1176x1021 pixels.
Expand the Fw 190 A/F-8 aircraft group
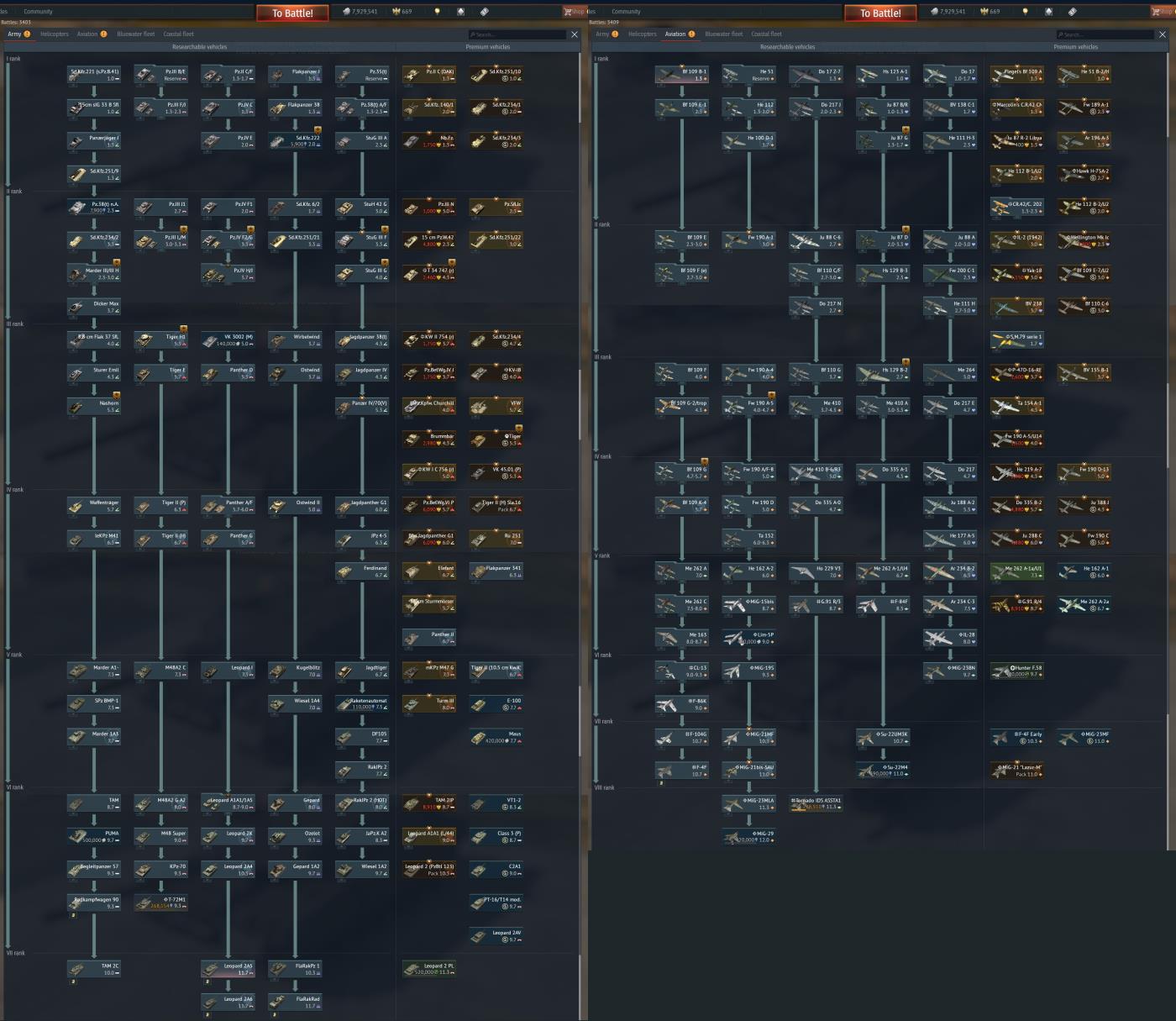point(748,472)
